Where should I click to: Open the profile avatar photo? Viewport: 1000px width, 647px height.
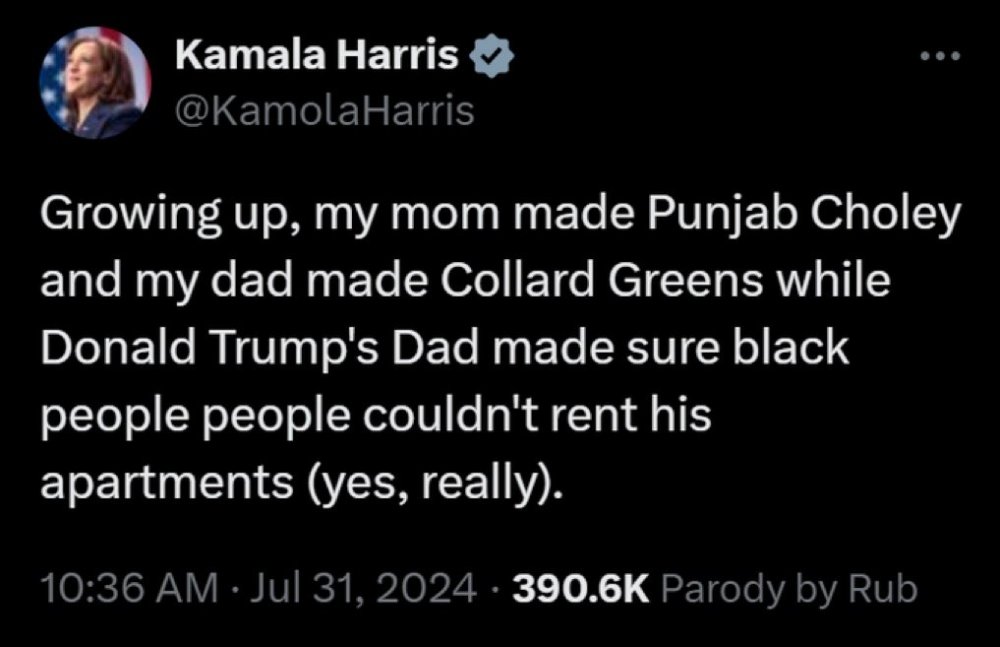tap(91, 83)
